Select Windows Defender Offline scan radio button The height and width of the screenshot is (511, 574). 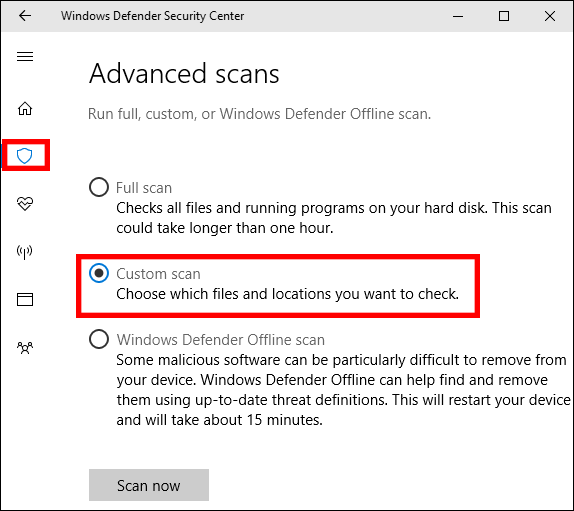99,339
